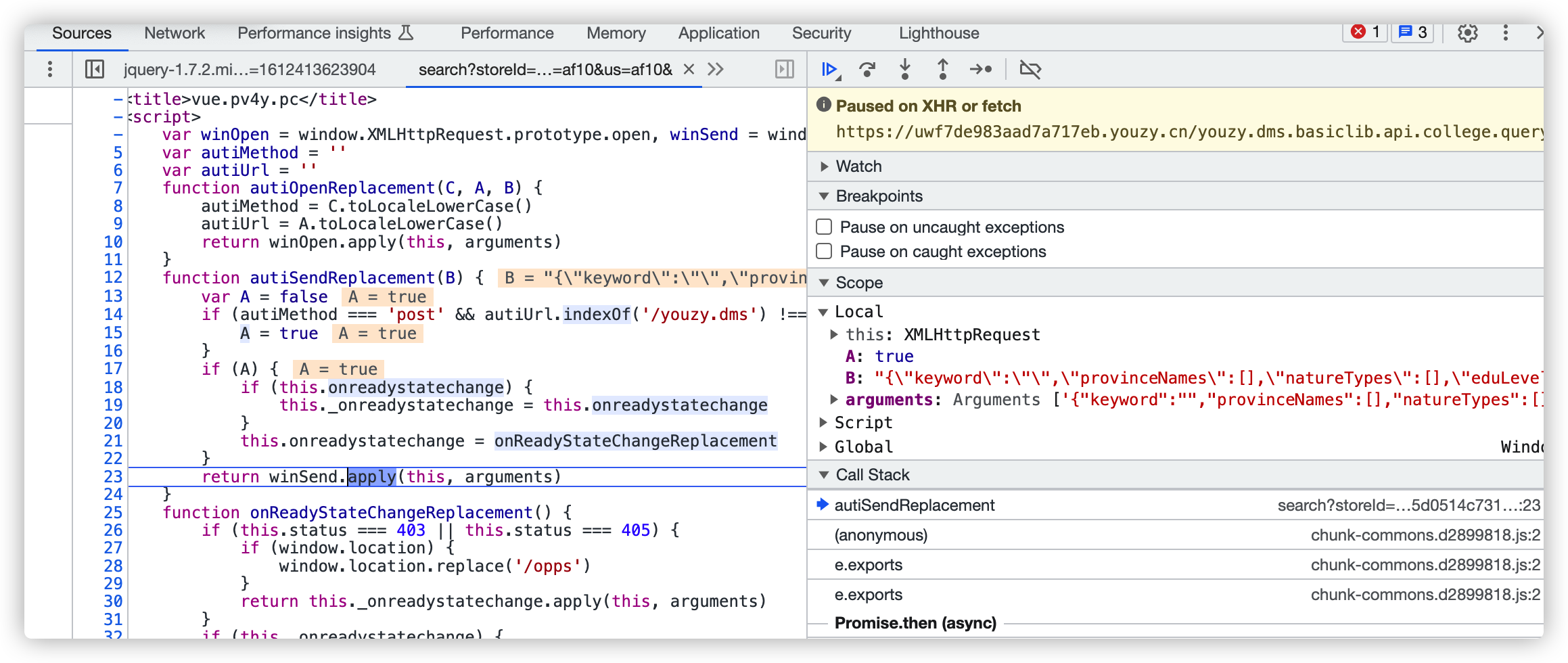This screenshot has width=1568, height=663.
Task: Open the Memory tab
Action: pyautogui.click(x=616, y=33)
